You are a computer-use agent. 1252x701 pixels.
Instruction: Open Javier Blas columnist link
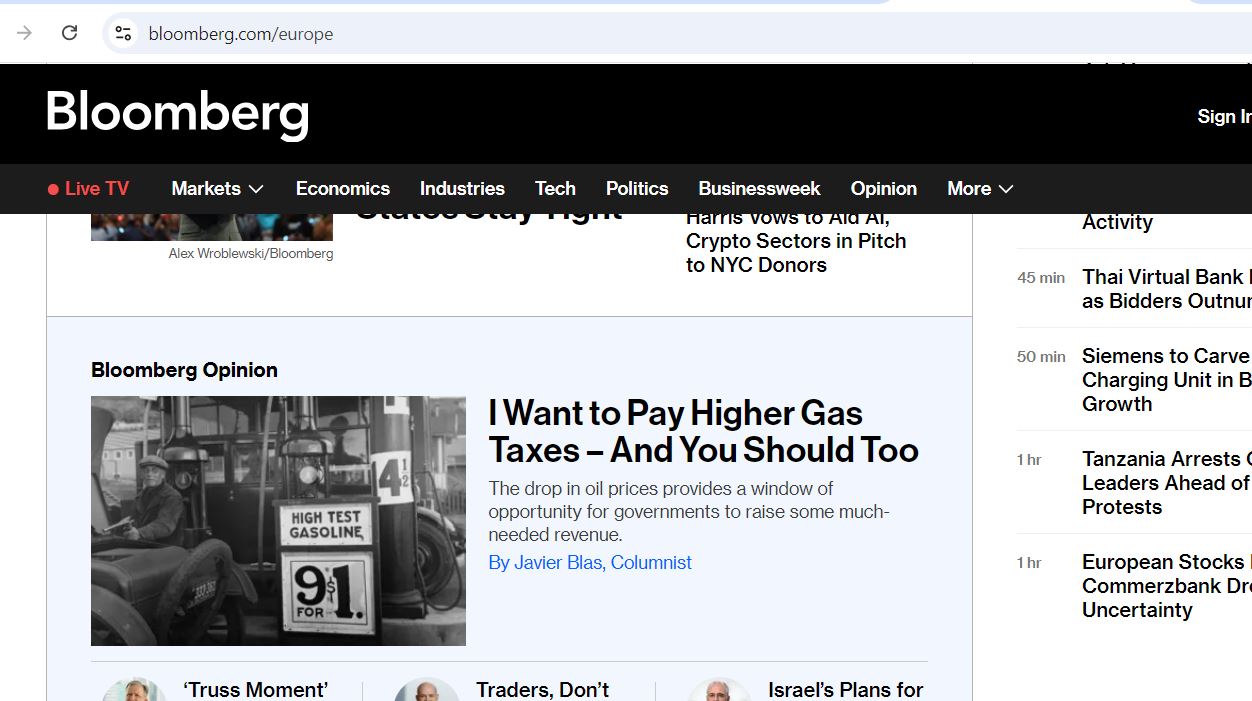tap(590, 562)
